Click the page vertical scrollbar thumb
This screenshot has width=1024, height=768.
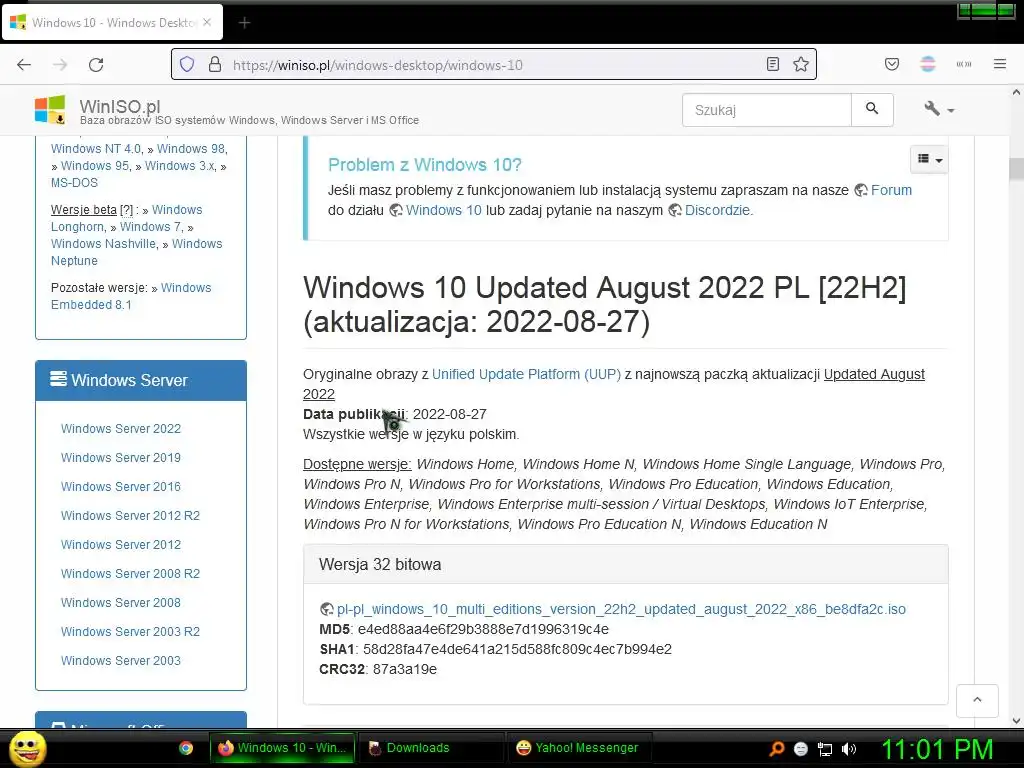(x=1016, y=168)
